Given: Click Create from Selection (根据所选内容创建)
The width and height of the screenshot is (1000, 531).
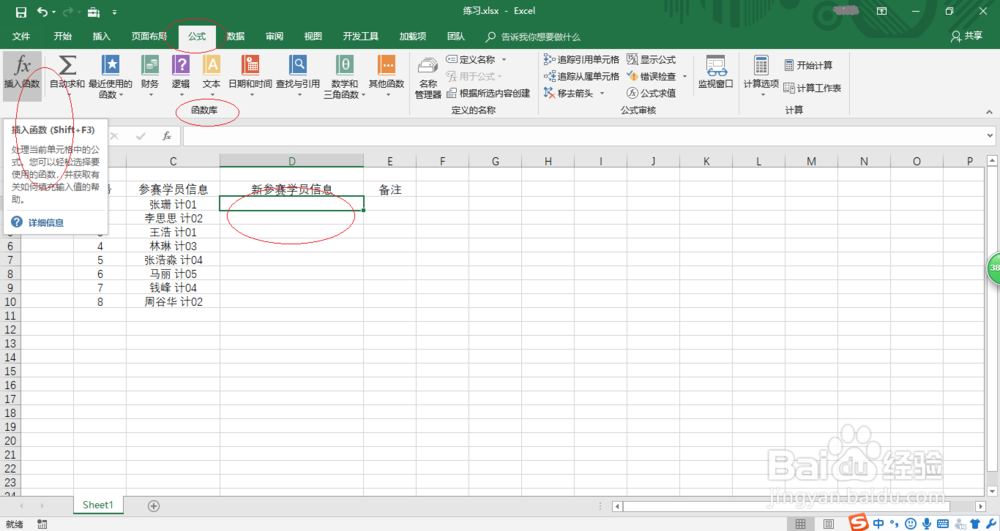Looking at the screenshot, I should (488, 93).
